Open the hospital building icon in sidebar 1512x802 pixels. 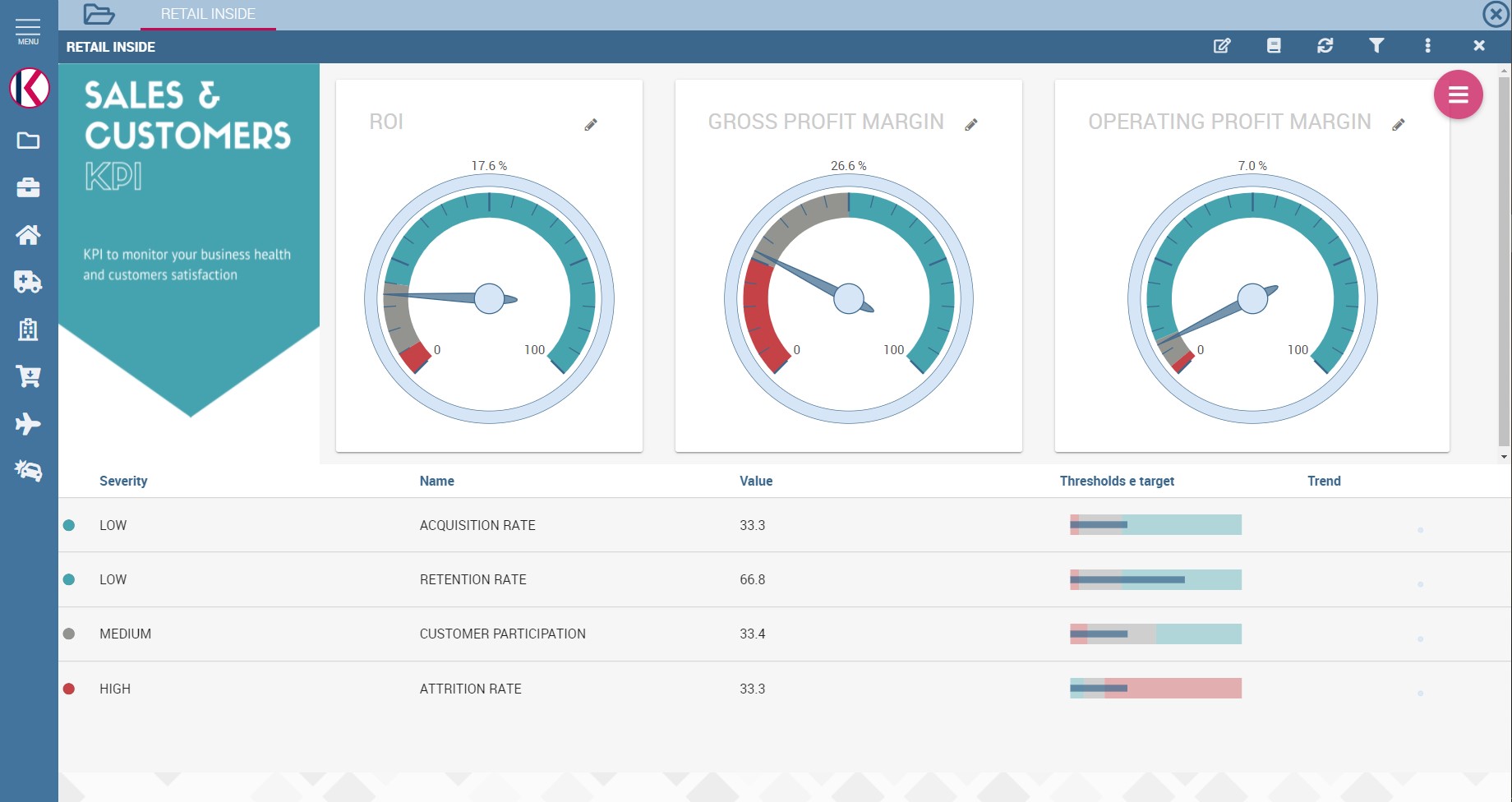[x=28, y=330]
